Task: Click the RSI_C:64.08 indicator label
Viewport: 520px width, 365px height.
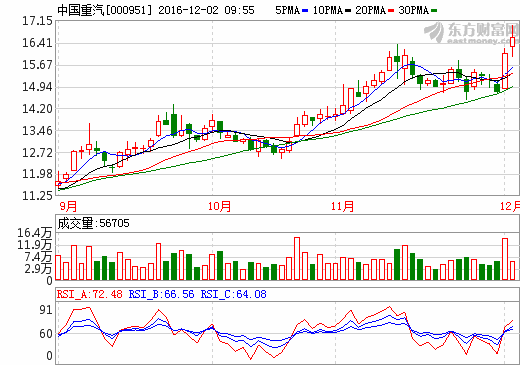Action: point(233,294)
